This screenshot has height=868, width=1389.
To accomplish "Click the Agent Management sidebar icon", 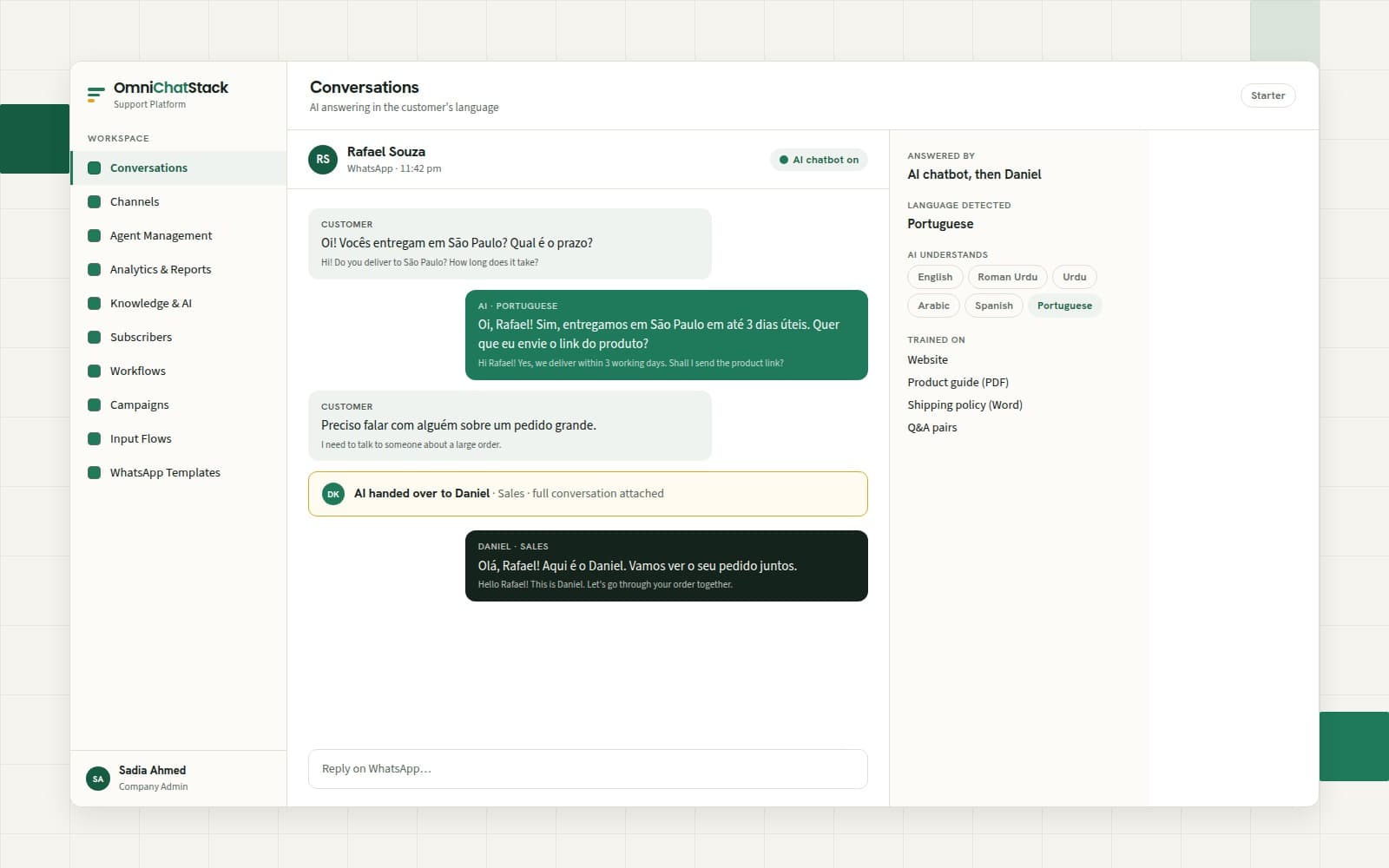I will pyautogui.click(x=95, y=235).
